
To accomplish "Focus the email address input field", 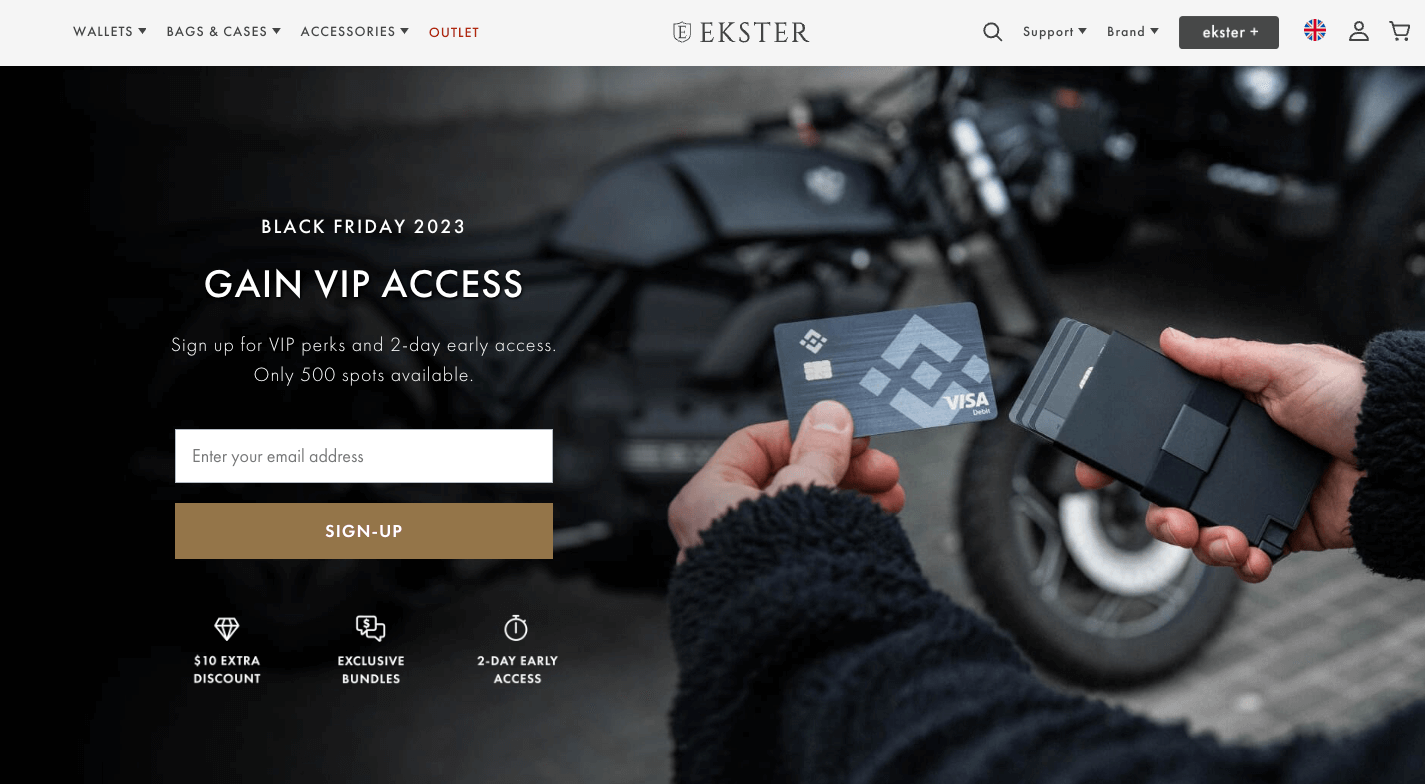I will (x=364, y=456).
